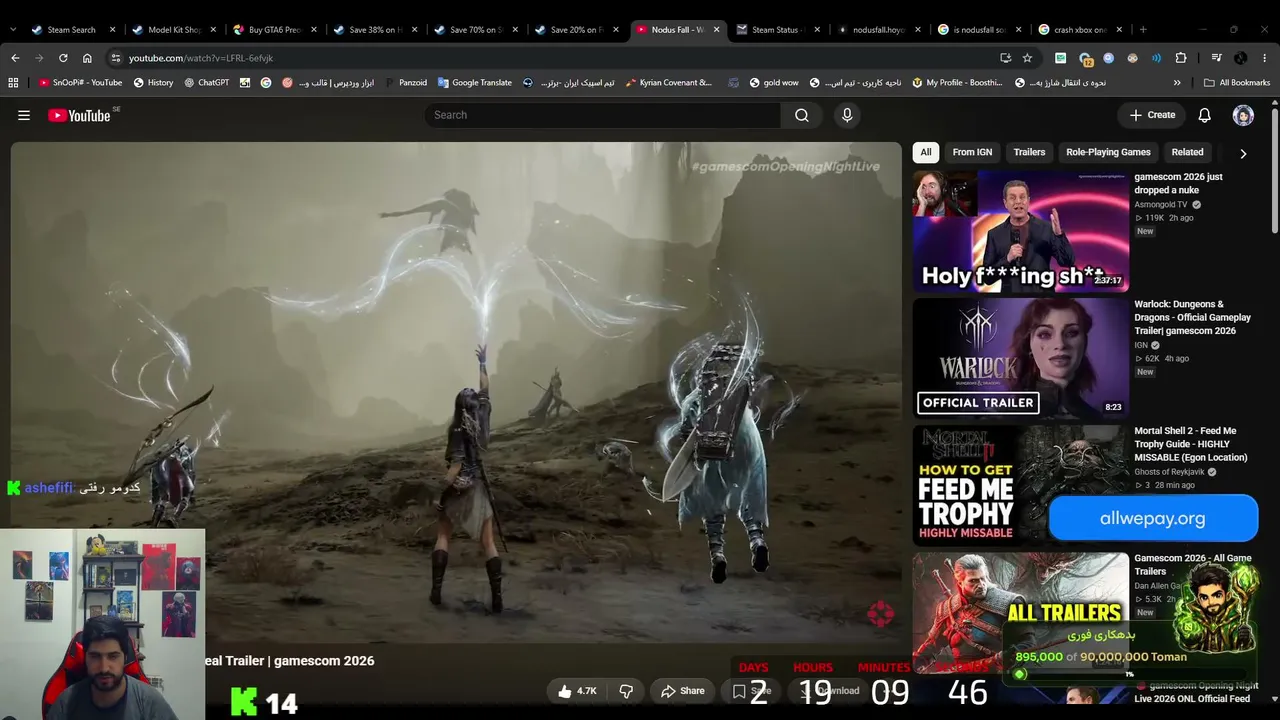Like the video with 4.7K likes
This screenshot has width=1280, height=720.
577,691
